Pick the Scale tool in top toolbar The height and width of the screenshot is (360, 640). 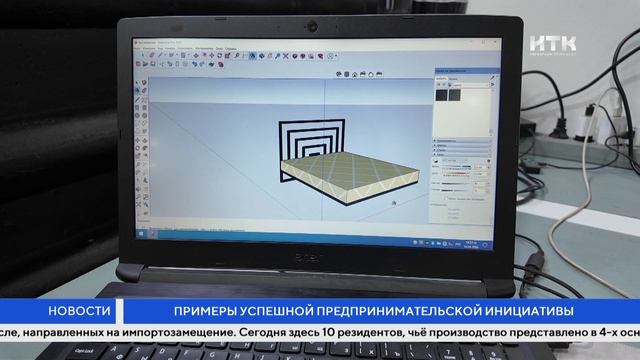click(227, 56)
